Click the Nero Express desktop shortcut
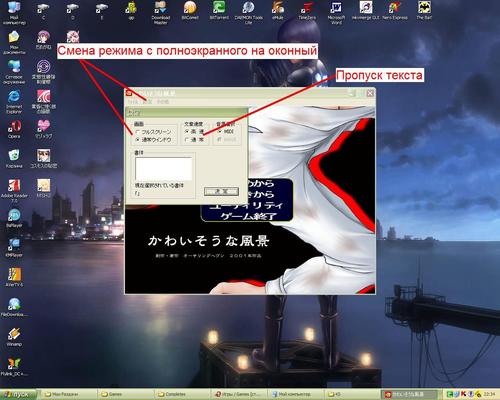 395,11
